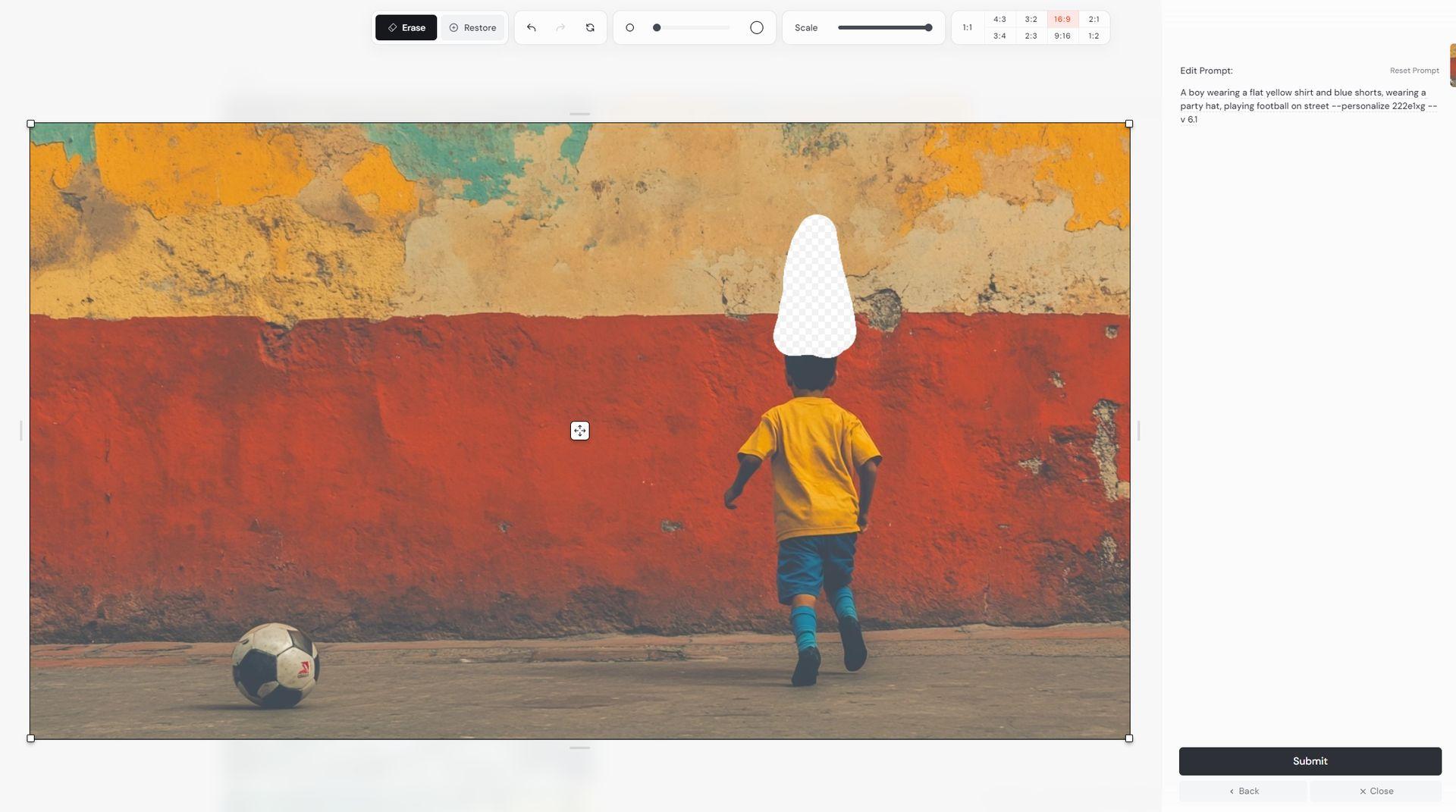1456x812 pixels.
Task: Click the Scale label
Action: tap(806, 28)
